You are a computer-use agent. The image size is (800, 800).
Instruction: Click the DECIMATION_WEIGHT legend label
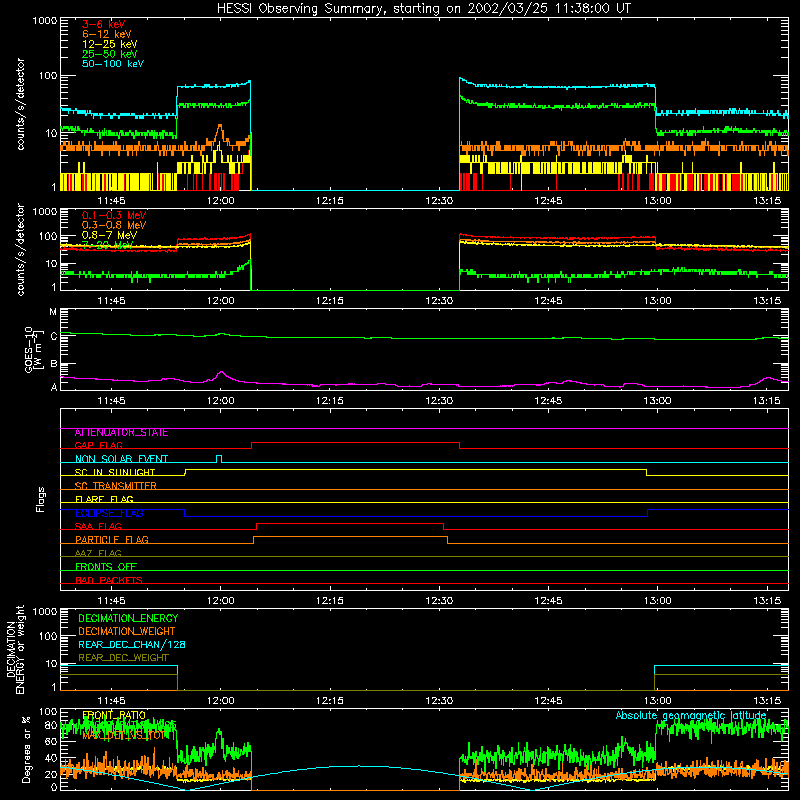(127, 632)
